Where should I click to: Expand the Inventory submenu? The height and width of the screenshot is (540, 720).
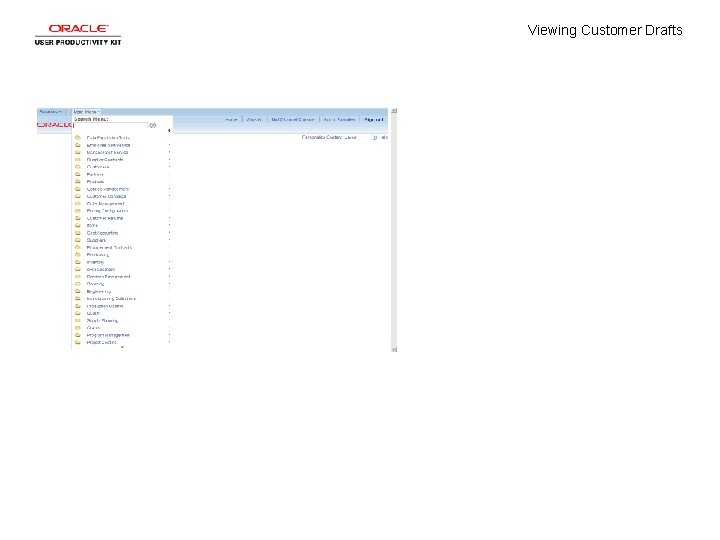coord(96,262)
